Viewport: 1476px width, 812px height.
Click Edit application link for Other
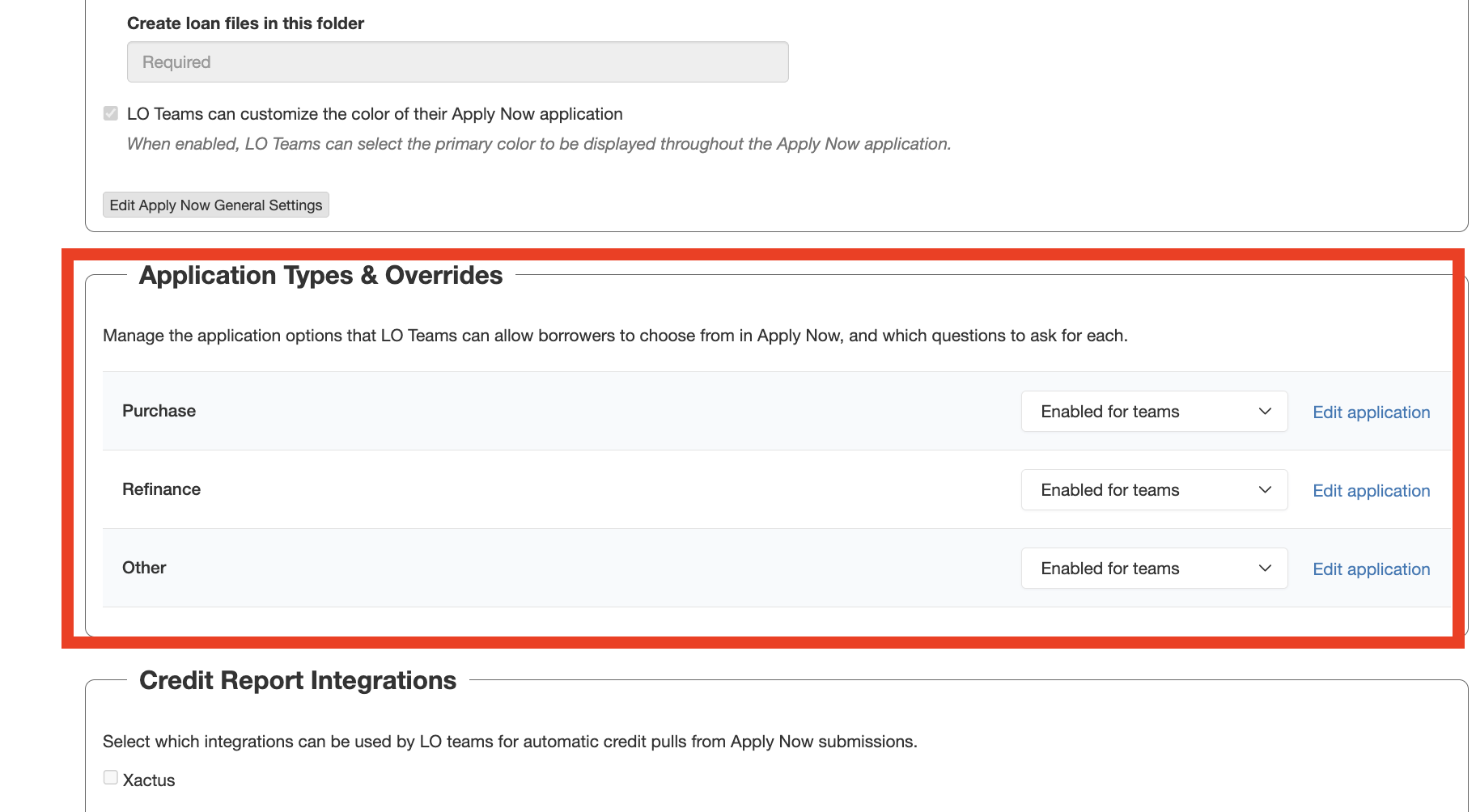[1371, 569]
